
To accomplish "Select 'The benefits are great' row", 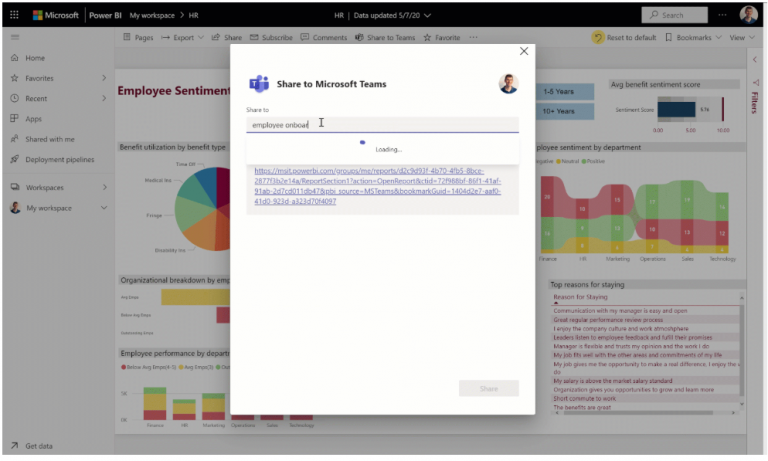I will click(582, 407).
